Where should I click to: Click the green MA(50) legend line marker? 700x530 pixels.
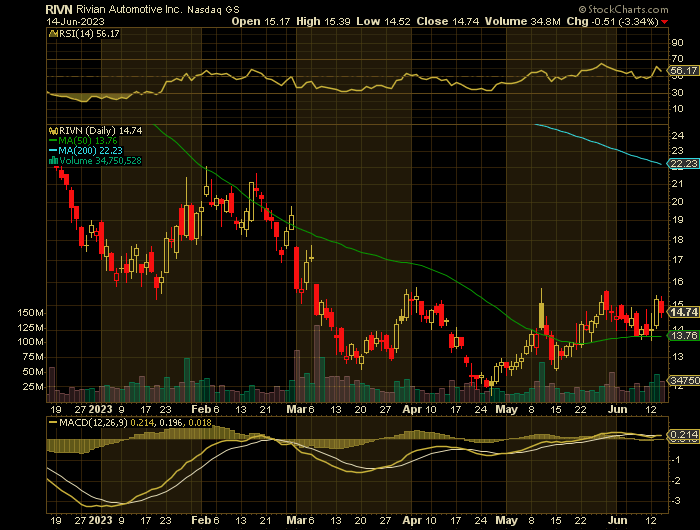pos(53,141)
